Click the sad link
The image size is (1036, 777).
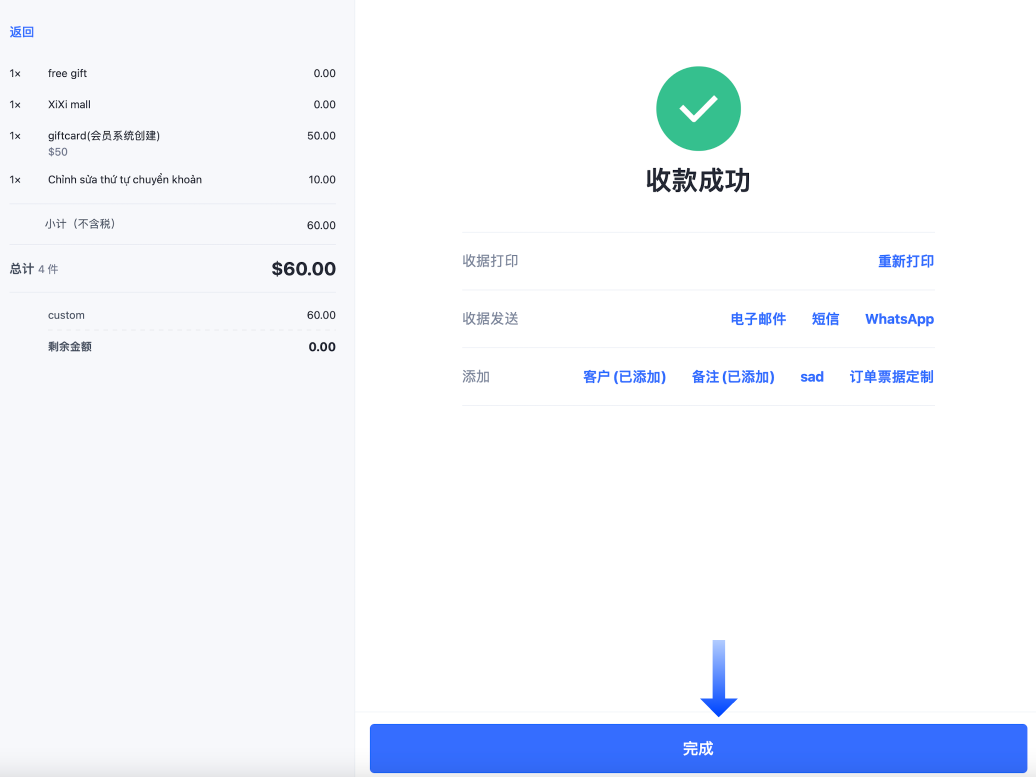coord(811,377)
